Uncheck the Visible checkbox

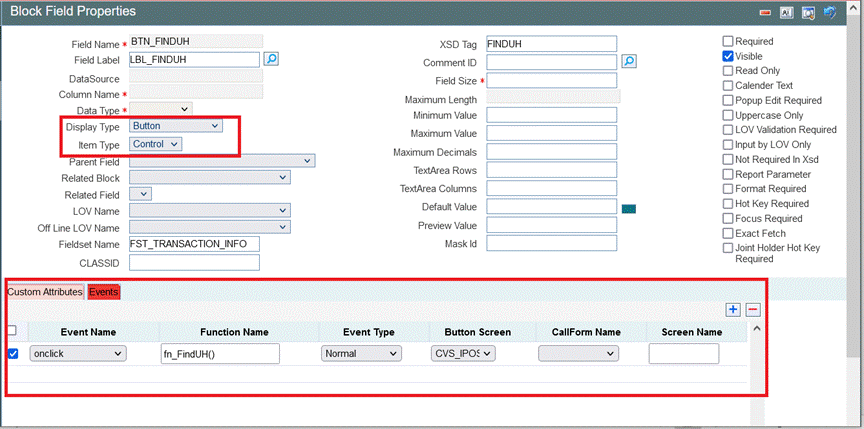click(x=728, y=56)
